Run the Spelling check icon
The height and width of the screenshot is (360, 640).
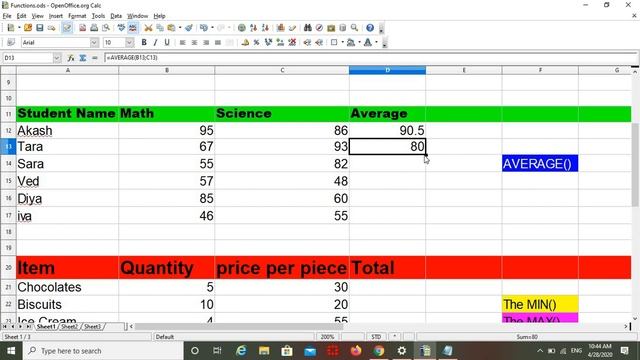click(x=121, y=28)
